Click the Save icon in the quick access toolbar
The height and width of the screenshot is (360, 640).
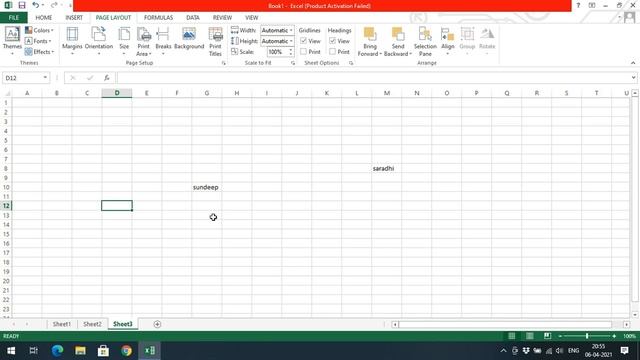(x=22, y=5)
